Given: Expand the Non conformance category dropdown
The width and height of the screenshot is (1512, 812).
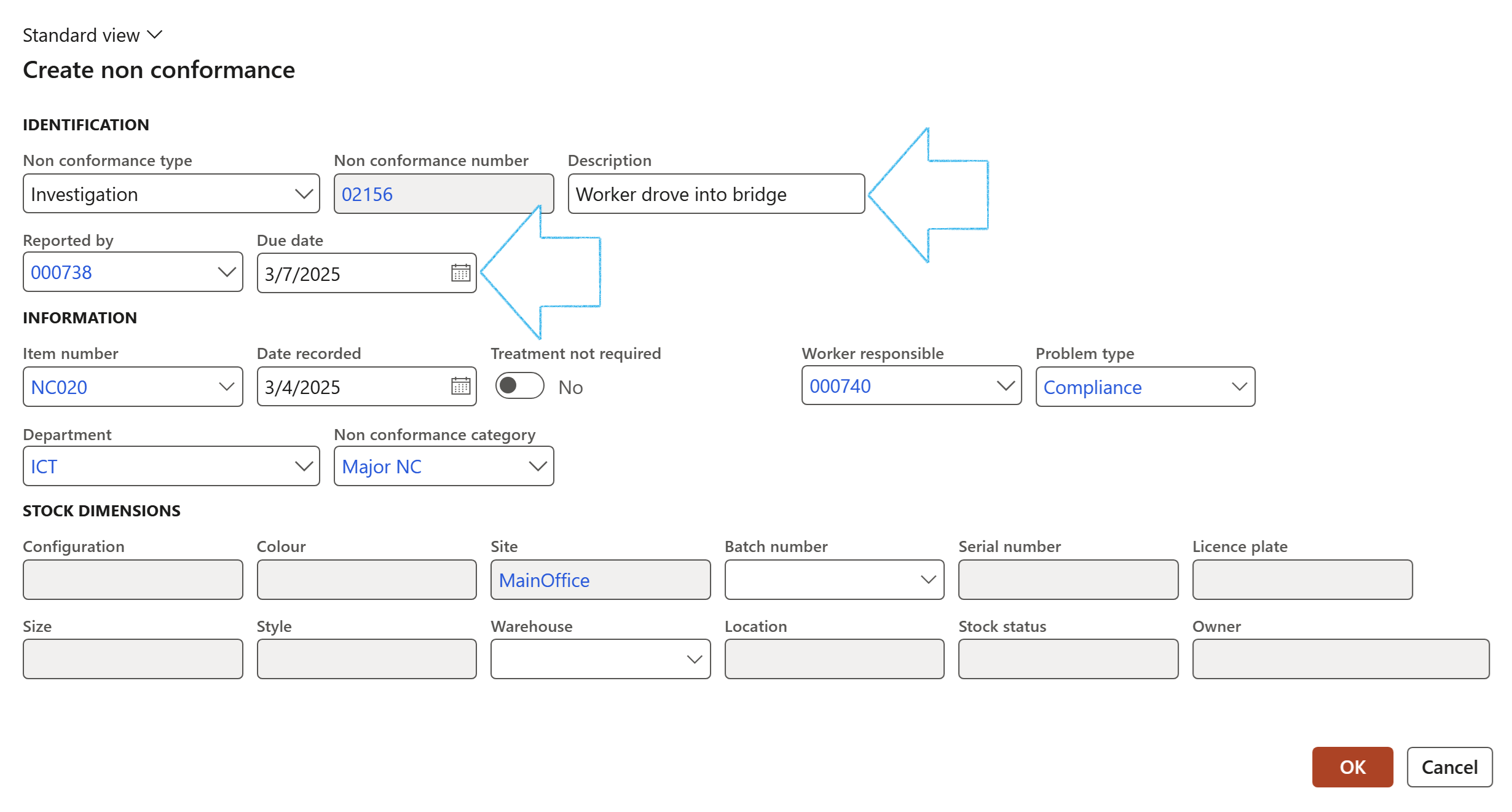Looking at the screenshot, I should tap(538, 466).
